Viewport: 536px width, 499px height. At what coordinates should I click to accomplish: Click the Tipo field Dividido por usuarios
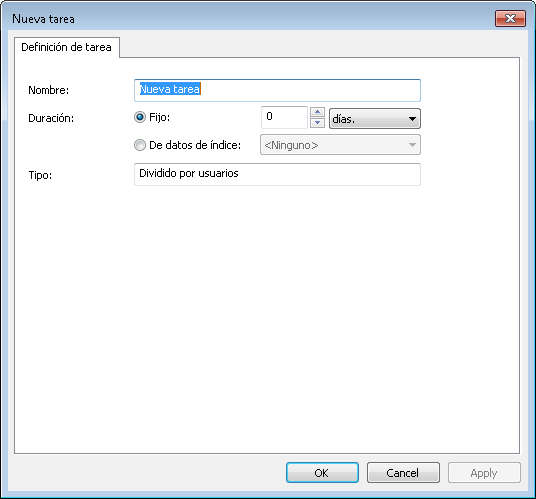point(277,174)
